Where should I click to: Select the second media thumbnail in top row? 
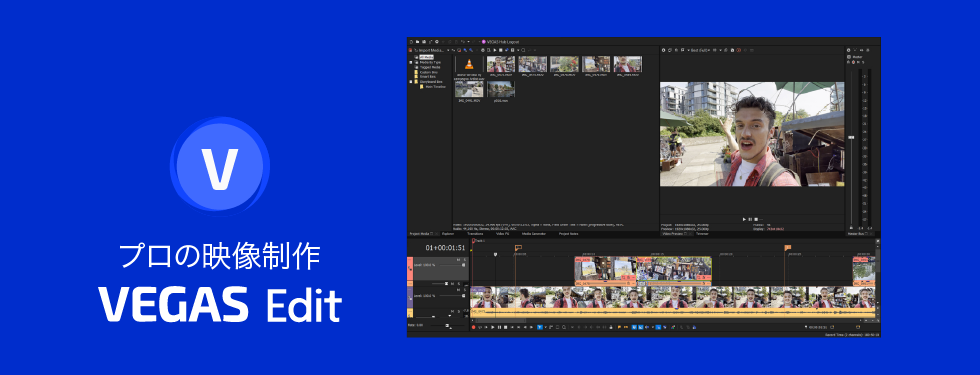(x=501, y=64)
